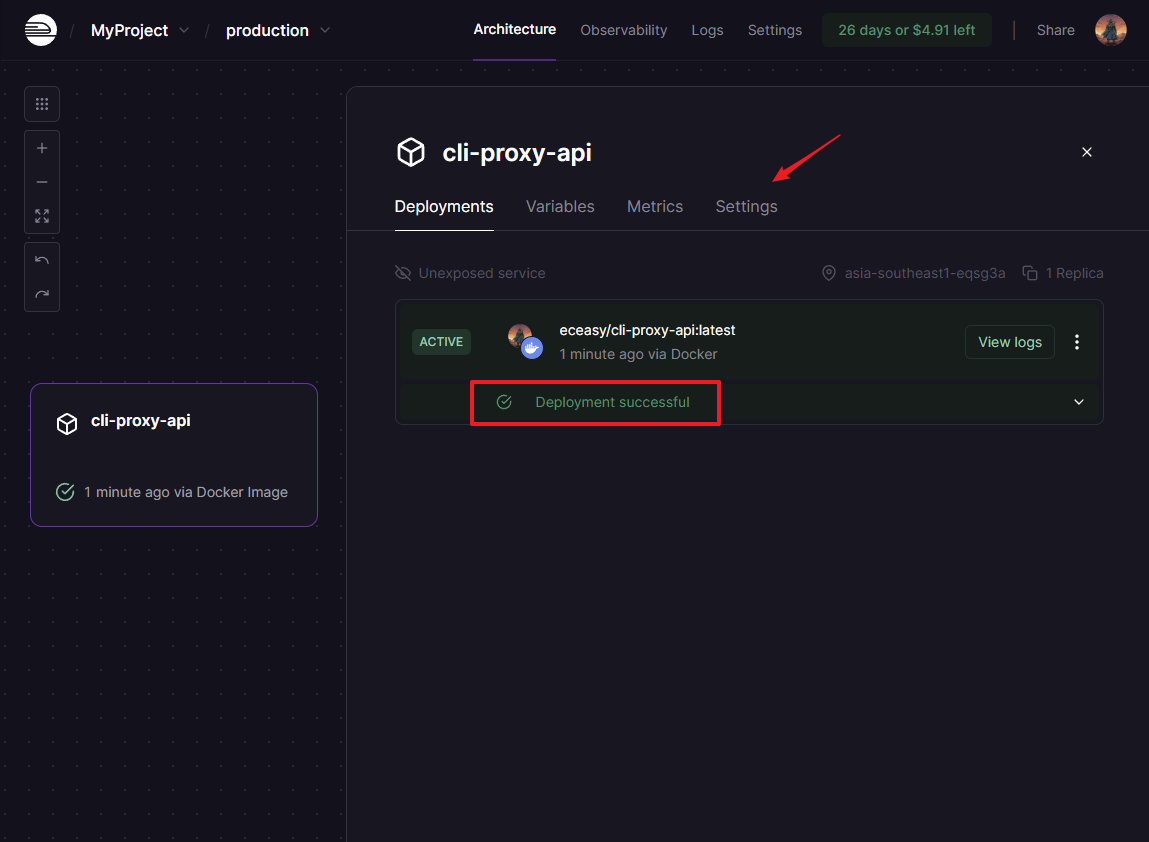
Task: Open the grid layout tool icon
Action: click(42, 104)
